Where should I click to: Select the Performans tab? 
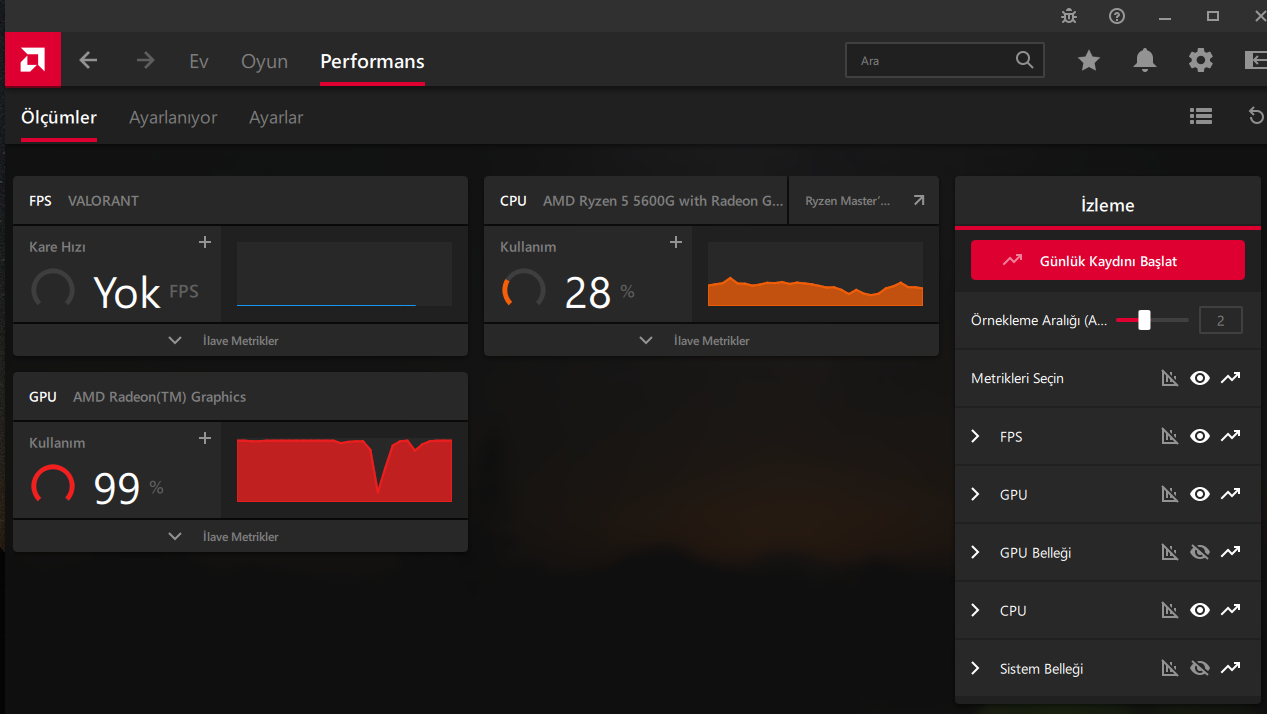pyautogui.click(x=372, y=61)
